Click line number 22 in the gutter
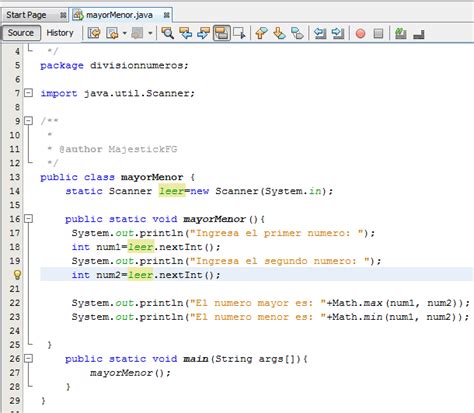Image resolution: width=474 pixels, height=413 pixels. coord(15,303)
